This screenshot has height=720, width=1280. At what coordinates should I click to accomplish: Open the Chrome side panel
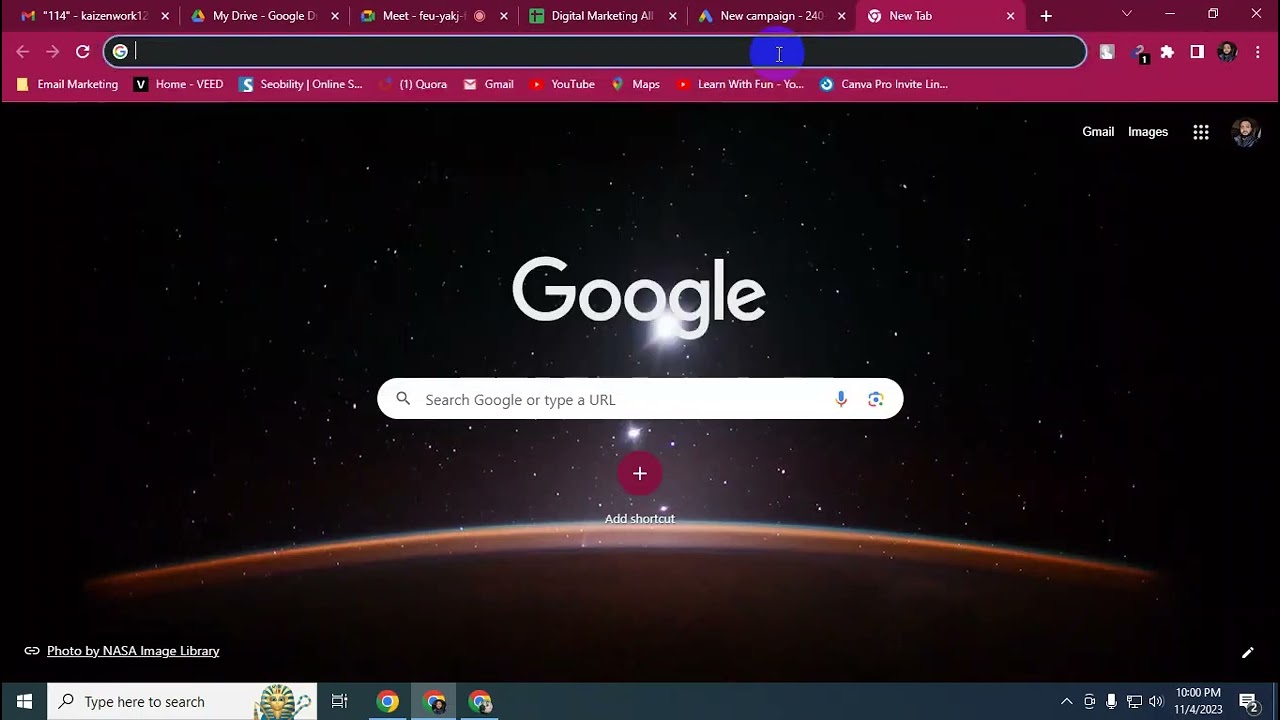point(1197,52)
